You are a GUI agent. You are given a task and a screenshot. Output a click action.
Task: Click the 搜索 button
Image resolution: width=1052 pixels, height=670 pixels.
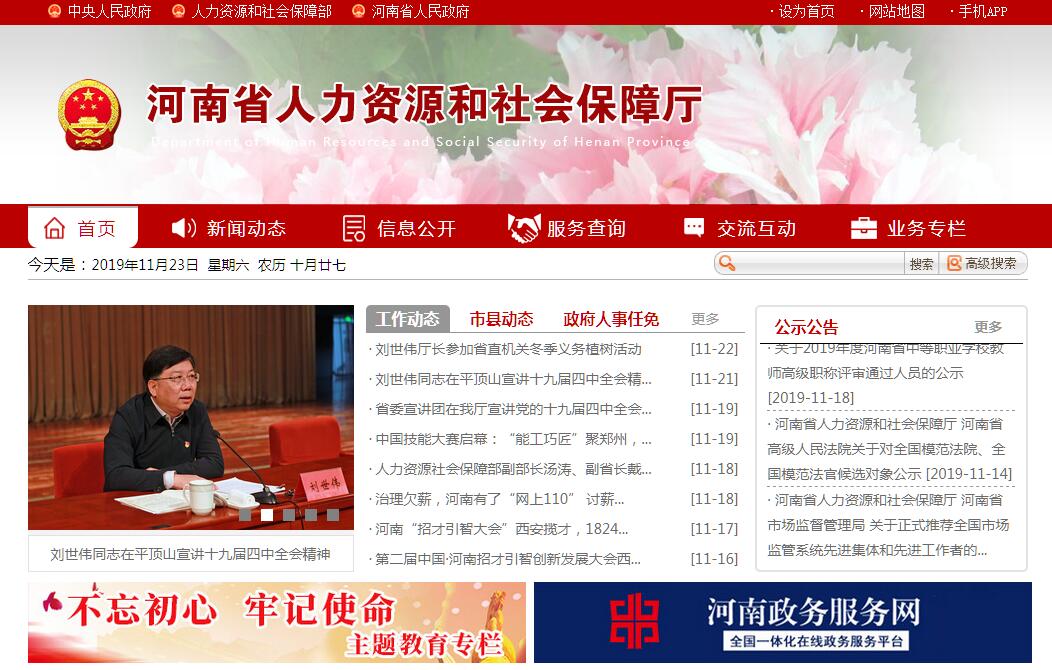[x=921, y=264]
